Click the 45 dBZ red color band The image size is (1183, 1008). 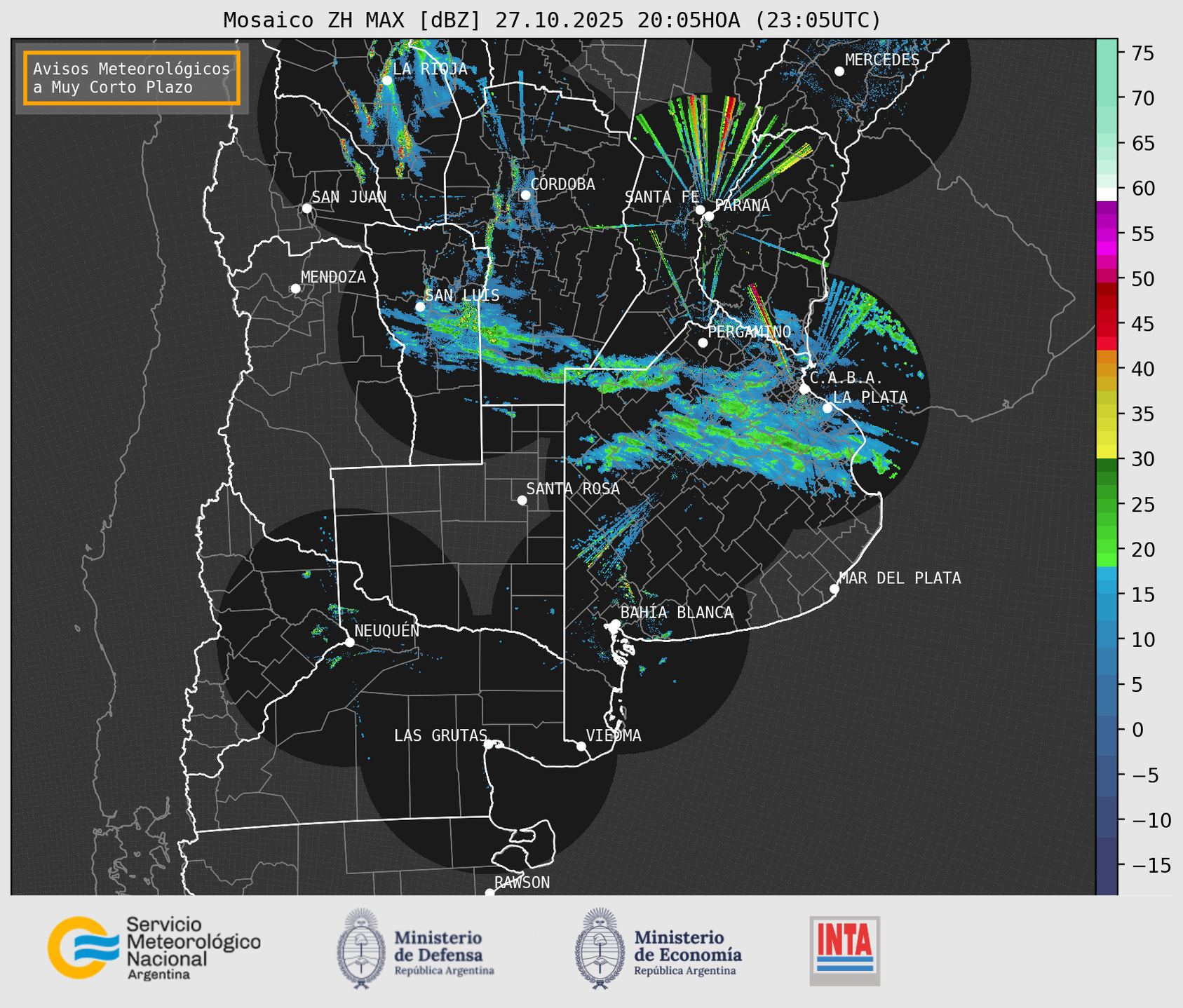[1106, 324]
